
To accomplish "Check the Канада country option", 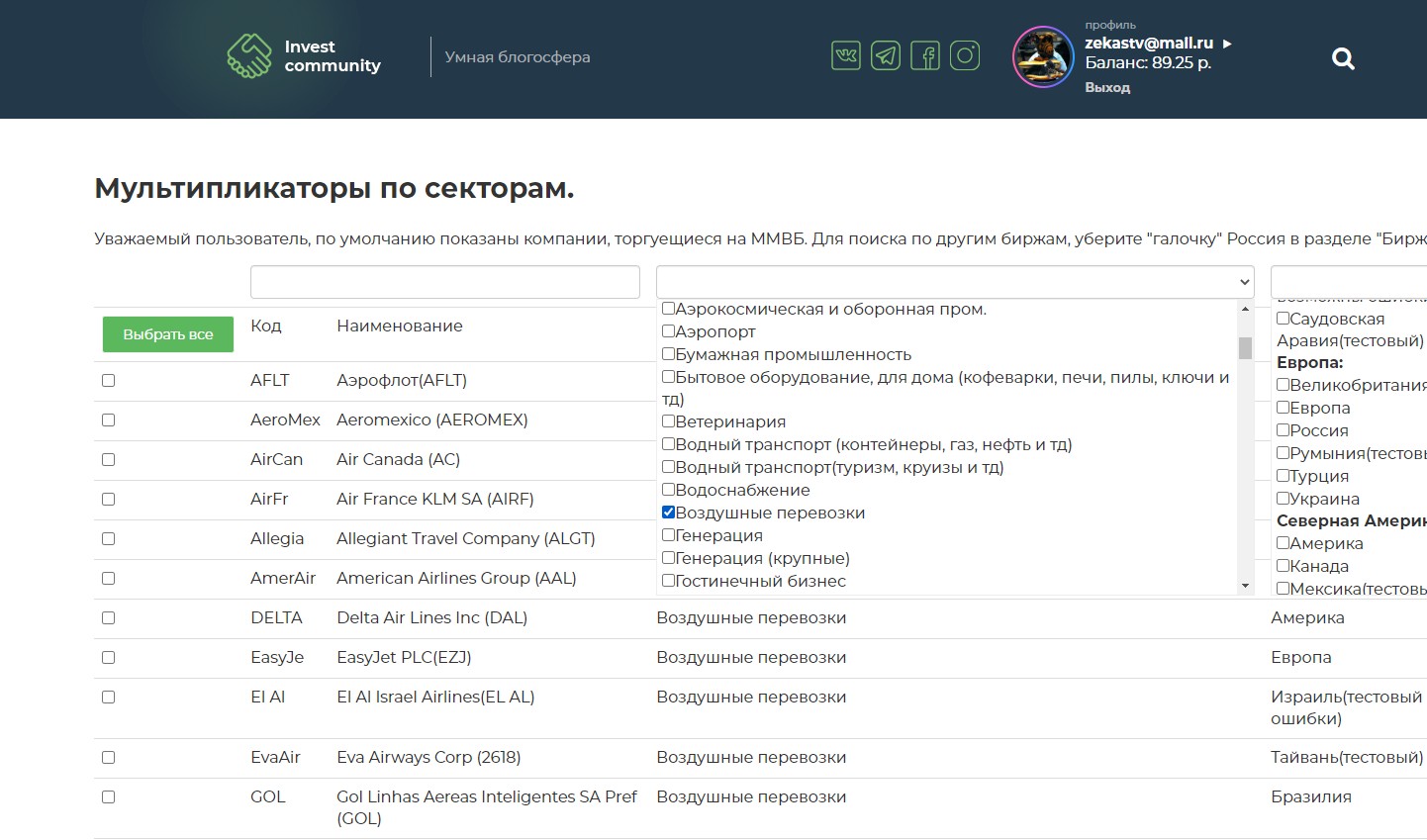I will point(1283,566).
